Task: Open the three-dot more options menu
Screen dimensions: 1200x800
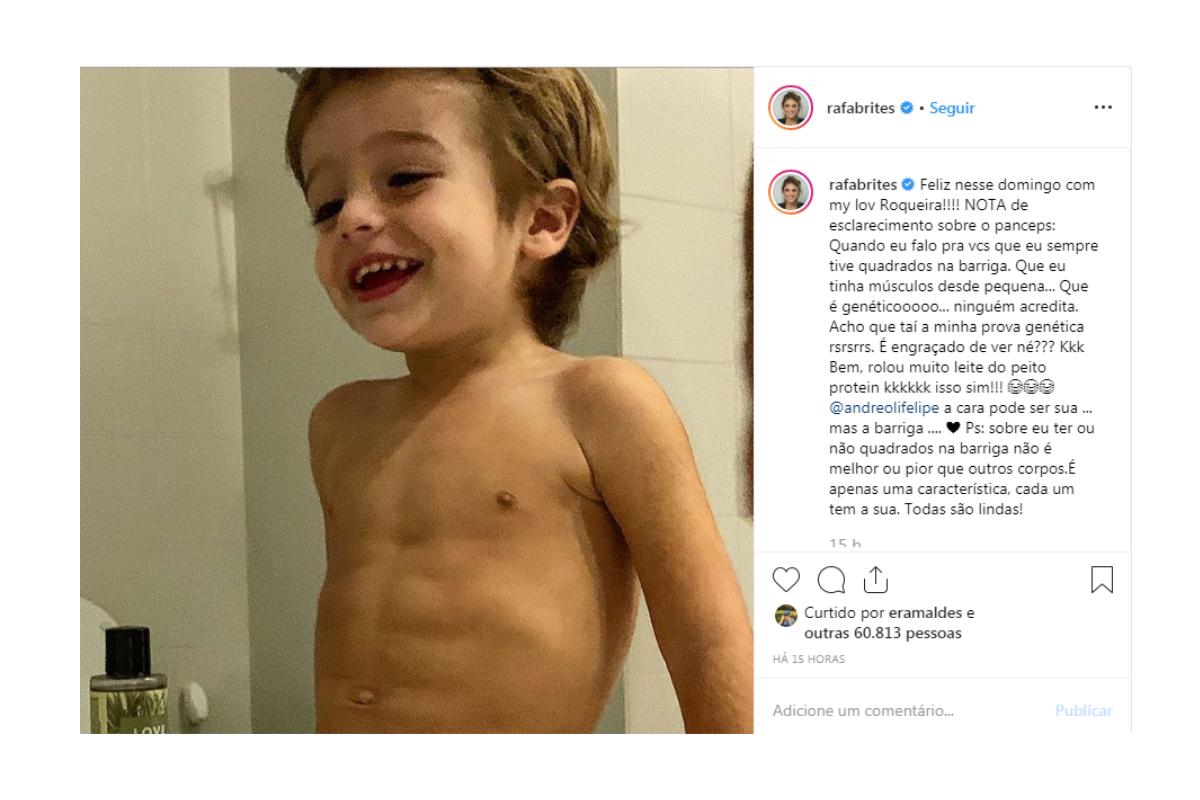Action: point(1103,108)
